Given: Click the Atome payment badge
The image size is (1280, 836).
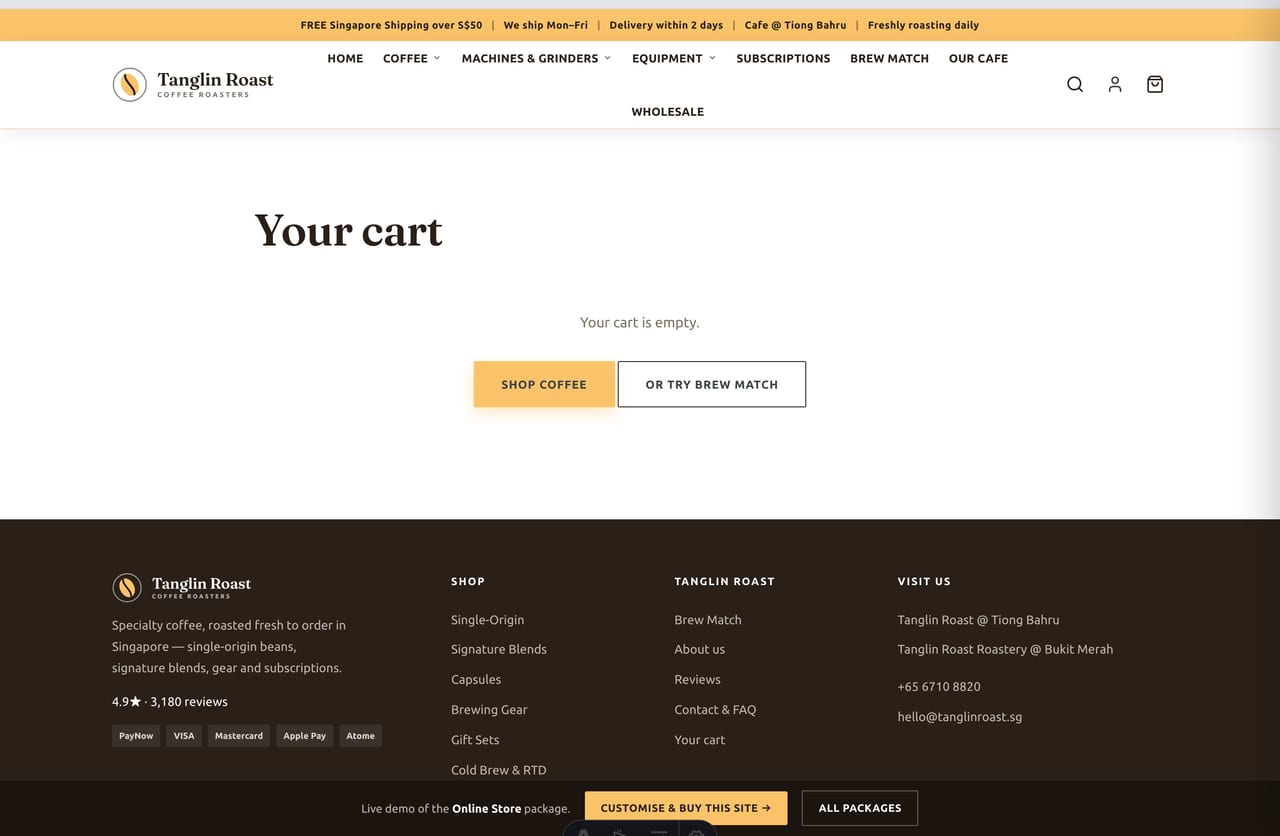Looking at the screenshot, I should coord(361,736).
